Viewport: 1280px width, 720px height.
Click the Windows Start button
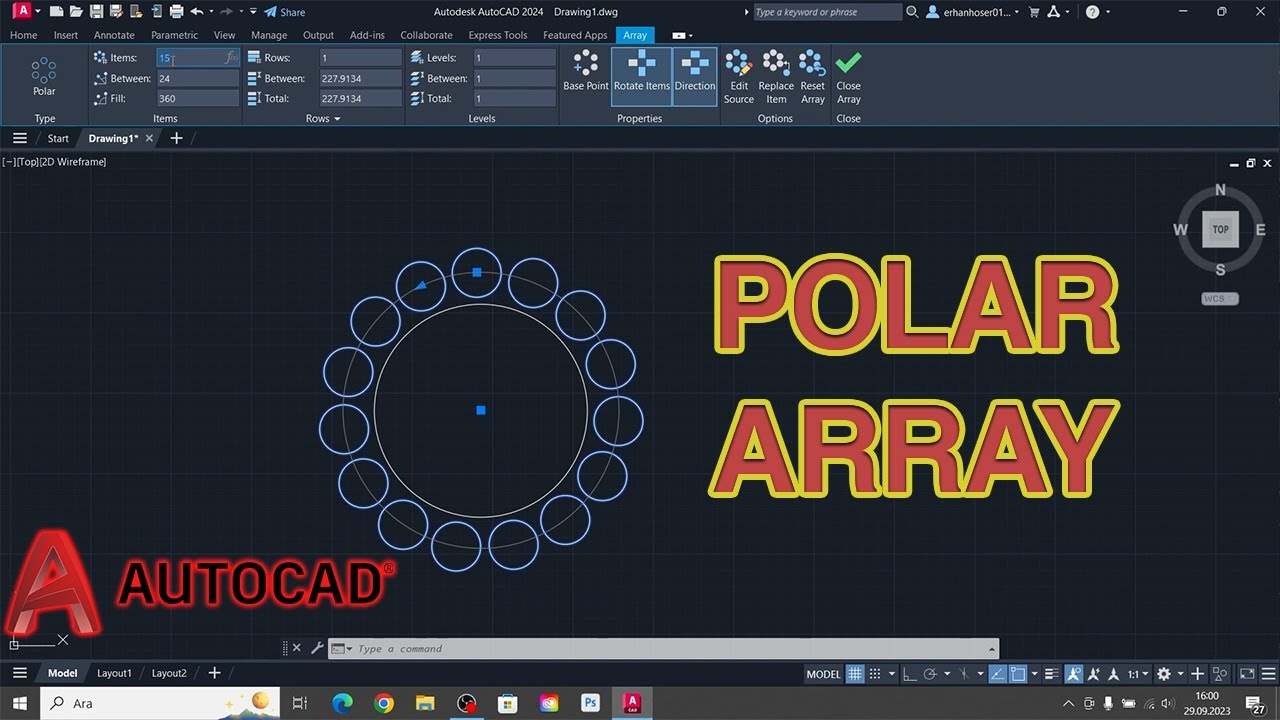[x=20, y=703]
